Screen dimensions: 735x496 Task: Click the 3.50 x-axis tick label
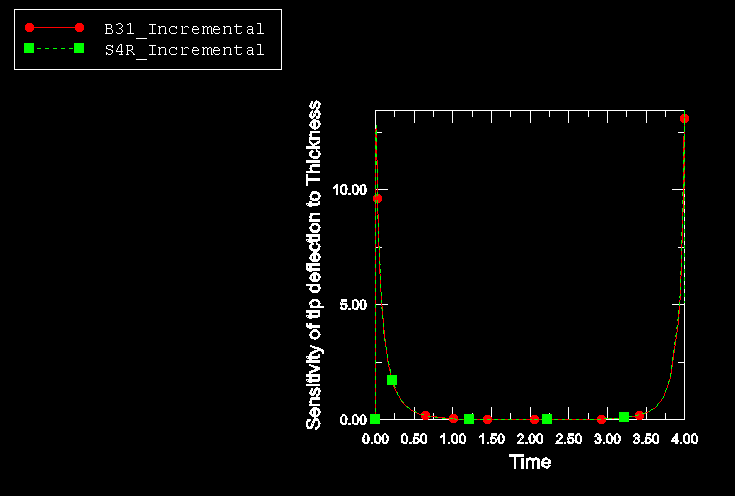coord(646,439)
